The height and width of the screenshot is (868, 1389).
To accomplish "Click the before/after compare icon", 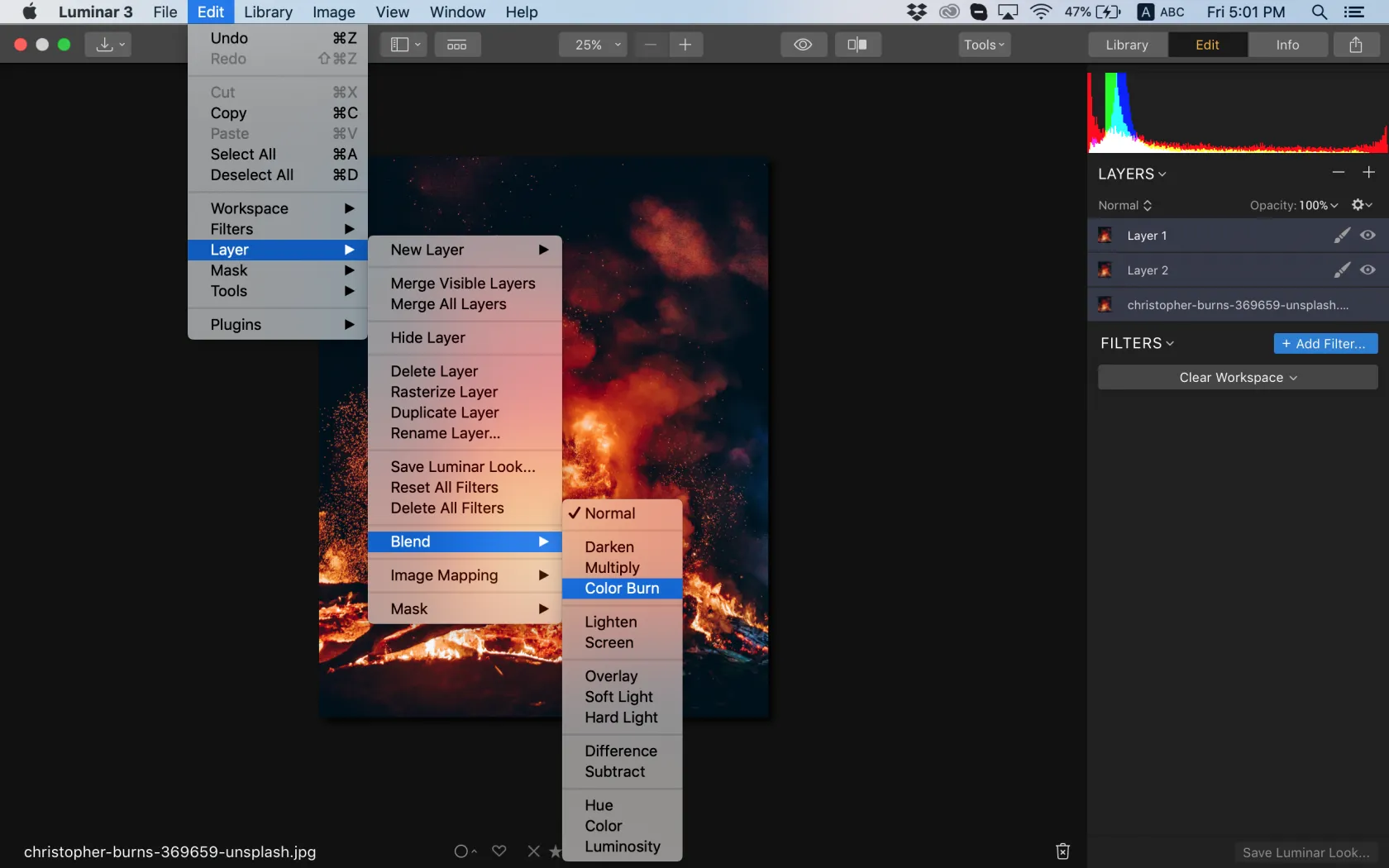I will 857,45.
